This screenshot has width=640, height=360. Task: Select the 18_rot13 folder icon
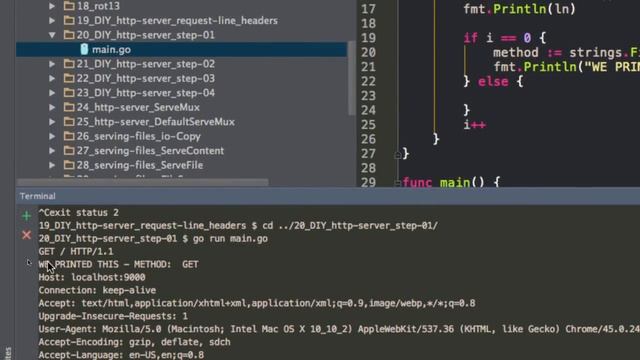(x=69, y=6)
